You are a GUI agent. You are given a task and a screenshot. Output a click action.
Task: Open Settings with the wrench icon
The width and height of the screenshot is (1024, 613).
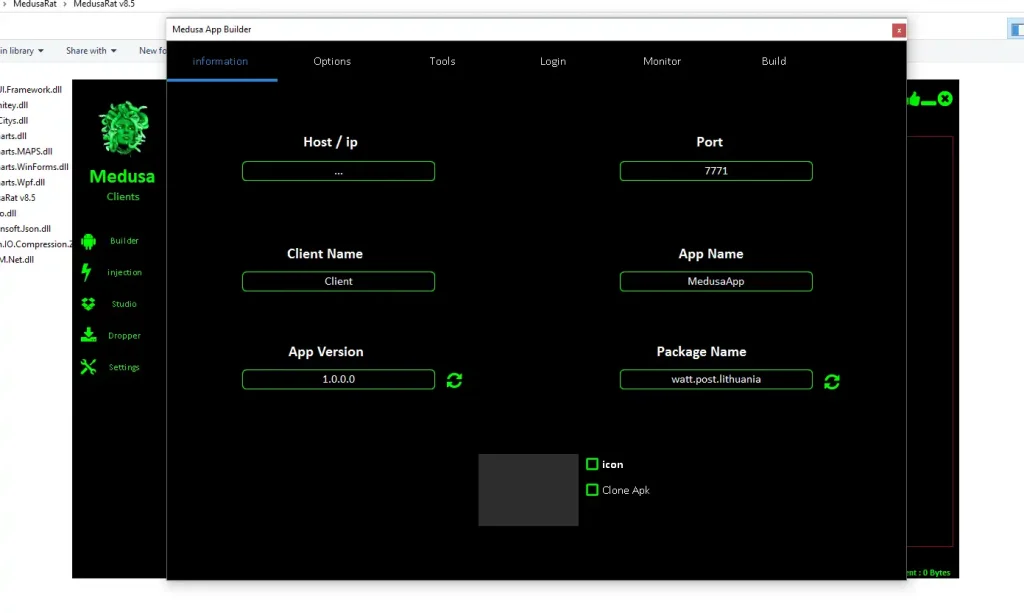click(88, 367)
